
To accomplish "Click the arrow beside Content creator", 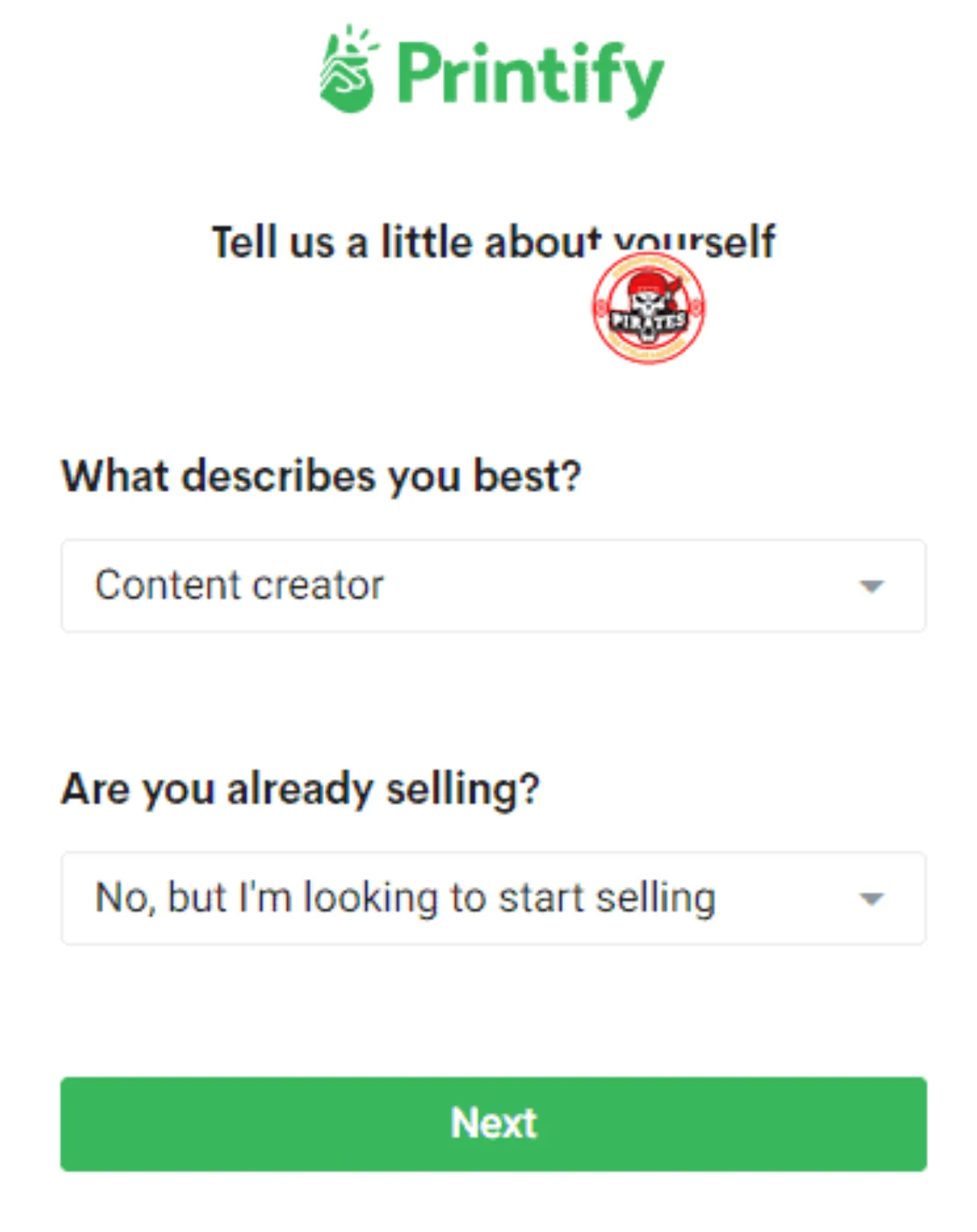I will pos(871,587).
